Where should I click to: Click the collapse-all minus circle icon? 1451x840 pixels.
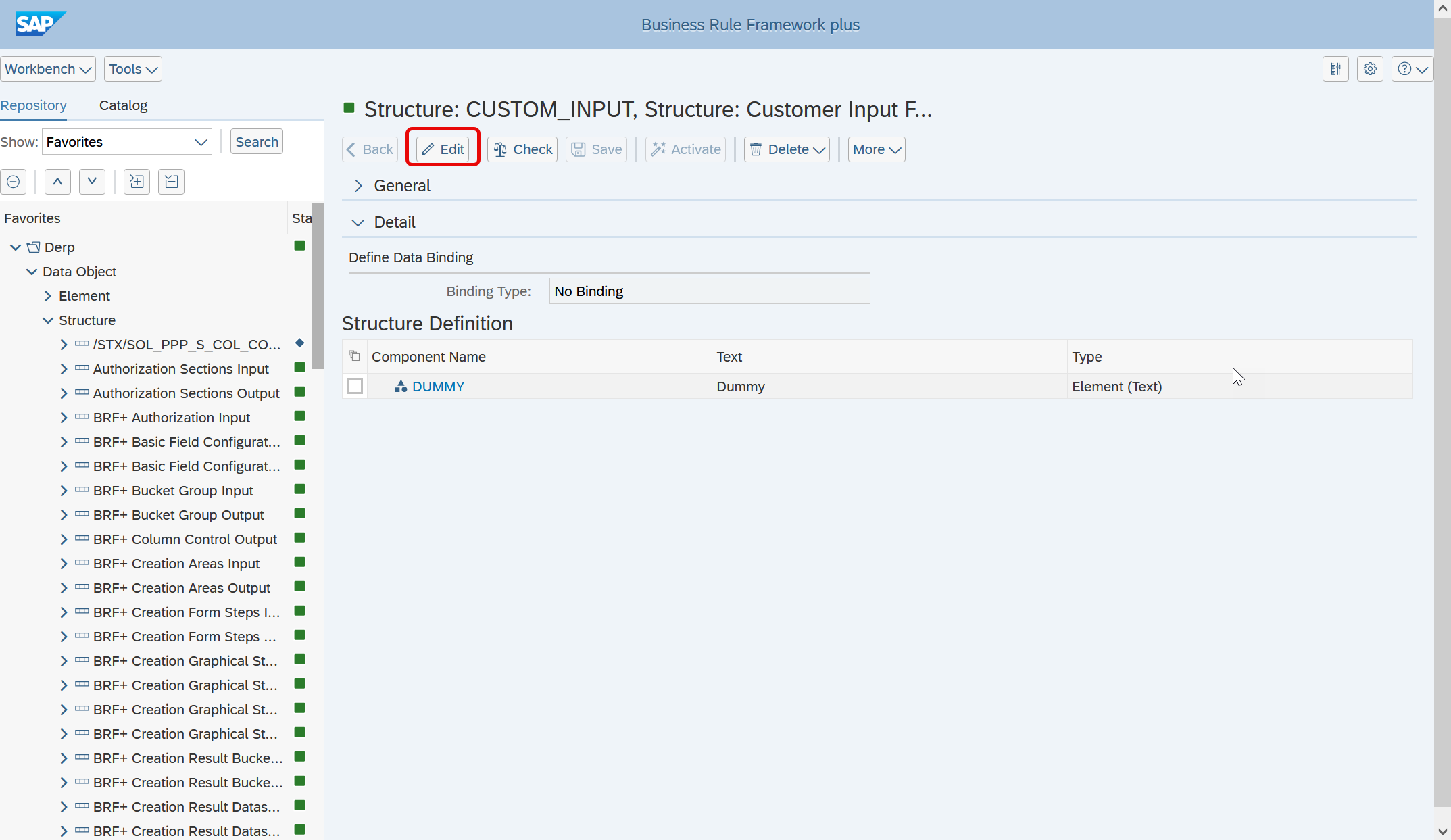point(14,182)
